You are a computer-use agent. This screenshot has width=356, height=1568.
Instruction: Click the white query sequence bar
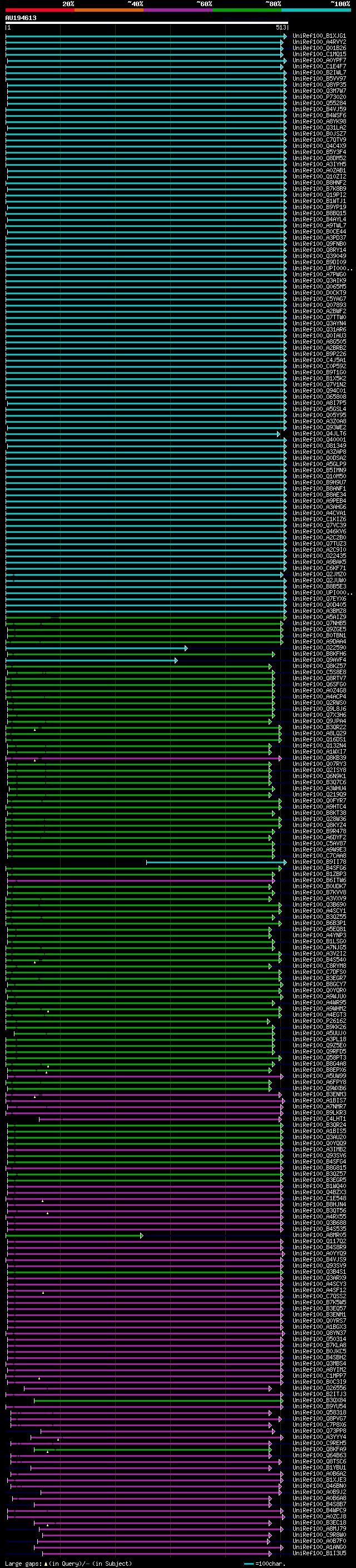click(147, 23)
